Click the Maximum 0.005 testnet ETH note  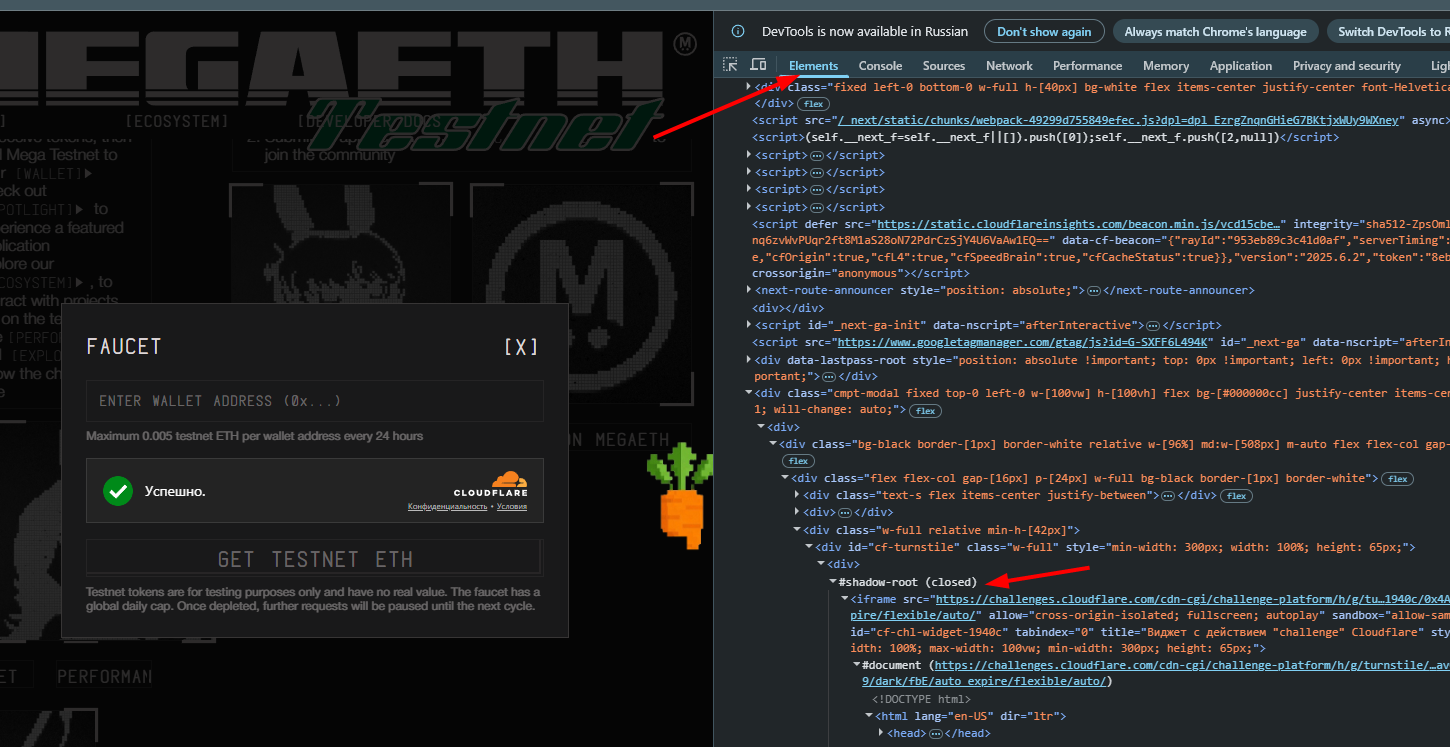255,436
